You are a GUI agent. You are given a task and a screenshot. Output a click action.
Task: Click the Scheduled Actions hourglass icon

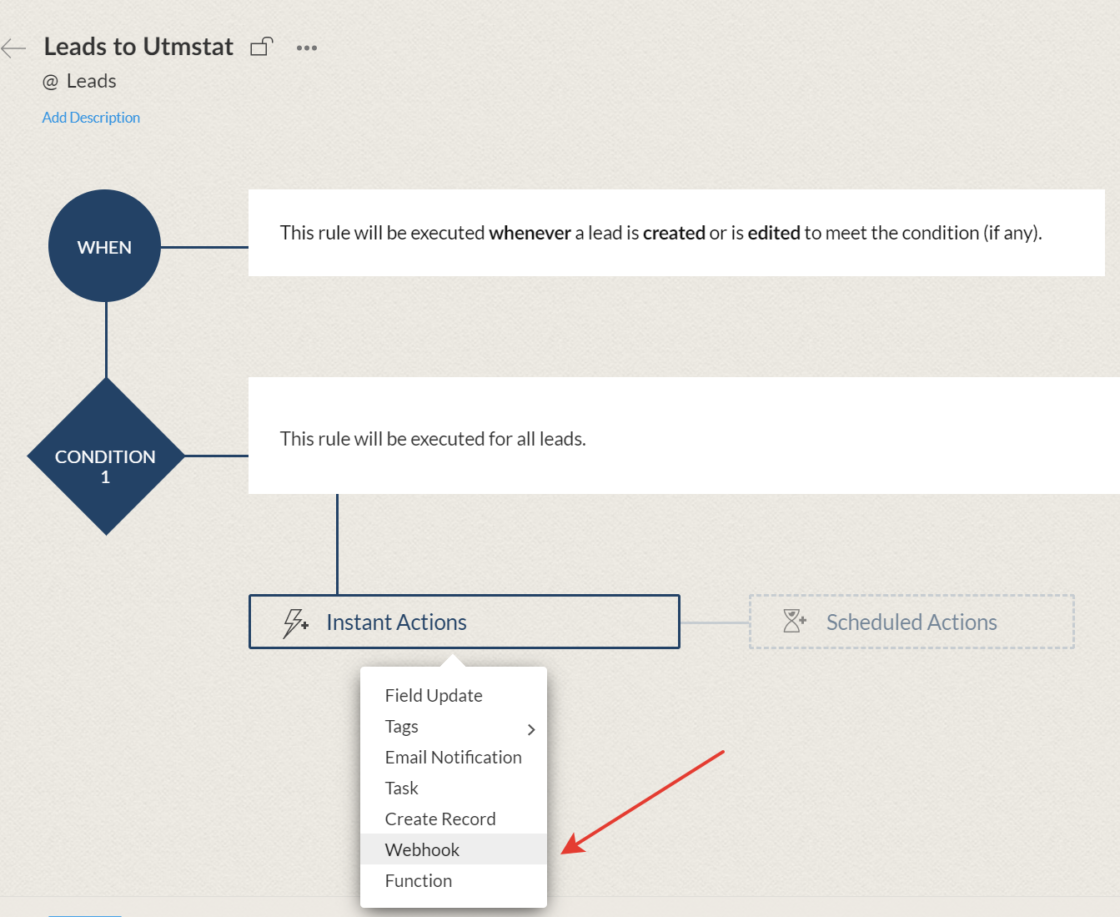(x=794, y=620)
